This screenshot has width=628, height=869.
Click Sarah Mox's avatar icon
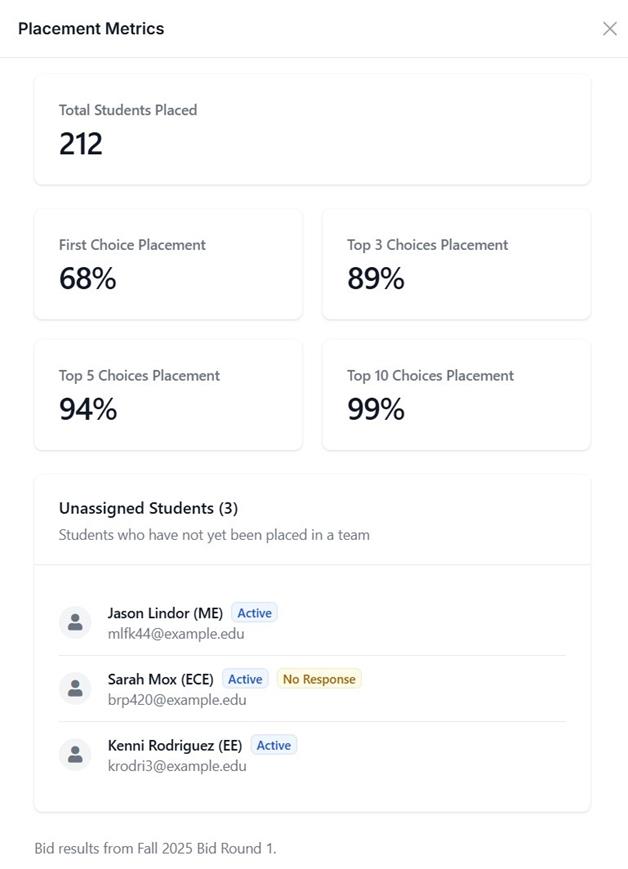pos(75,688)
